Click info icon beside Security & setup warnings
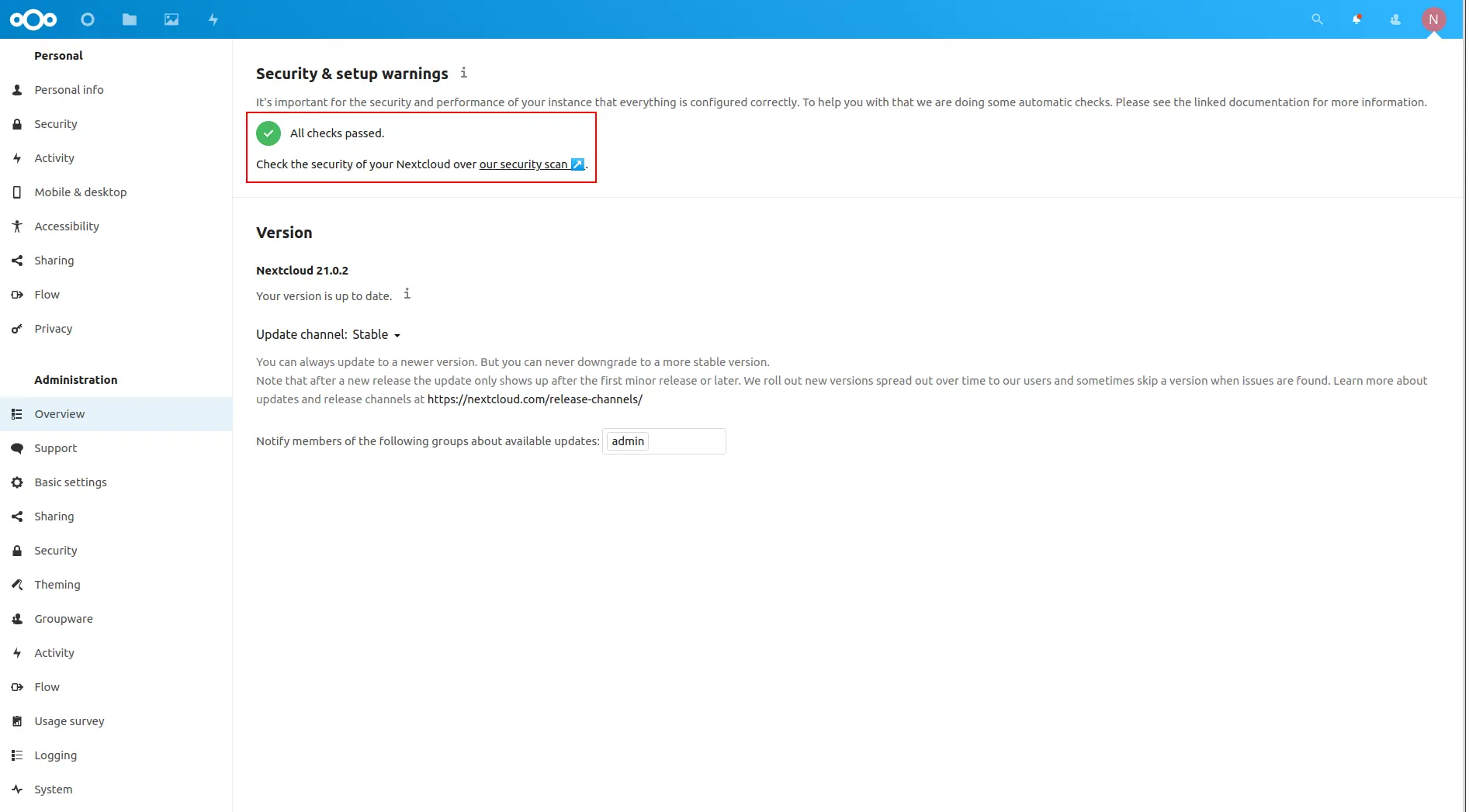 pos(463,72)
